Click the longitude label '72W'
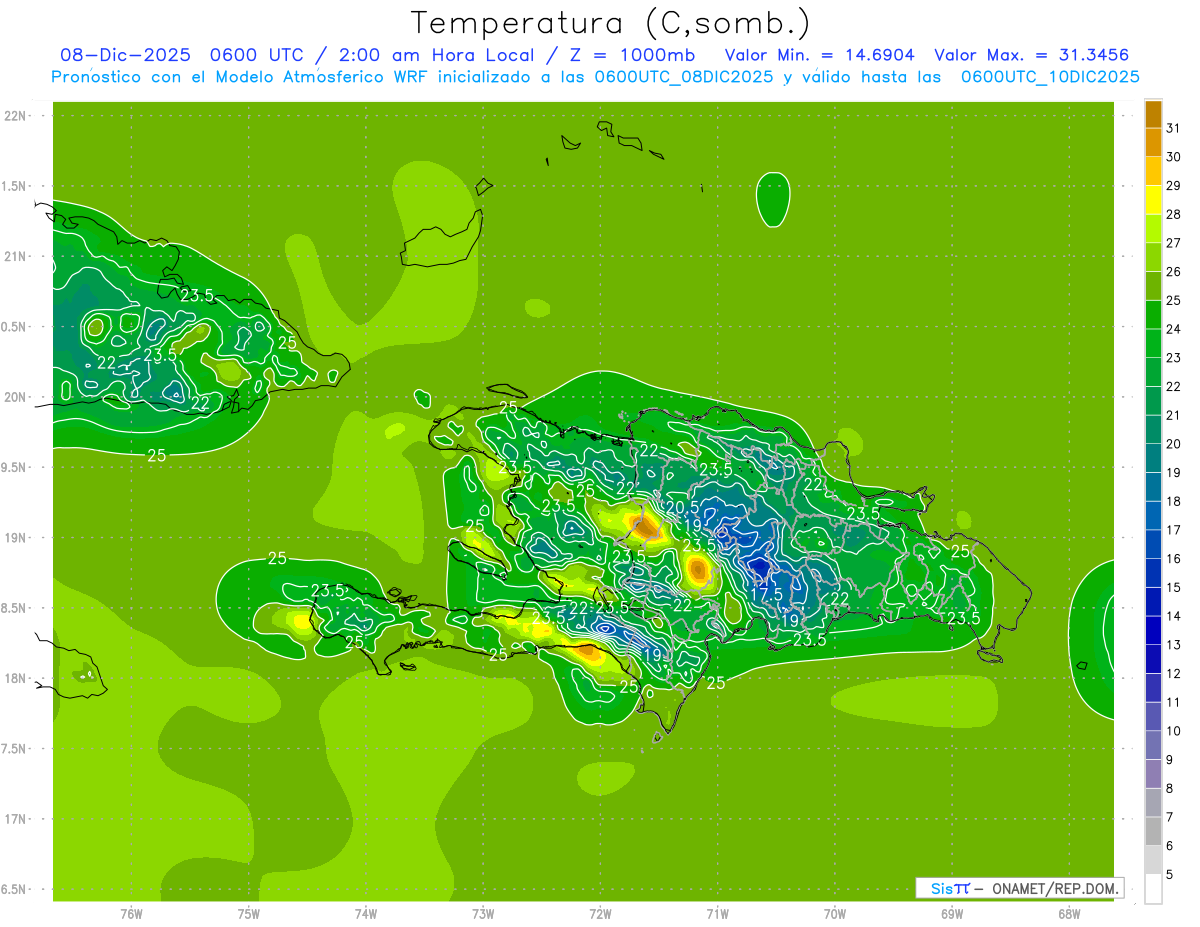1200x927 pixels. click(x=600, y=914)
